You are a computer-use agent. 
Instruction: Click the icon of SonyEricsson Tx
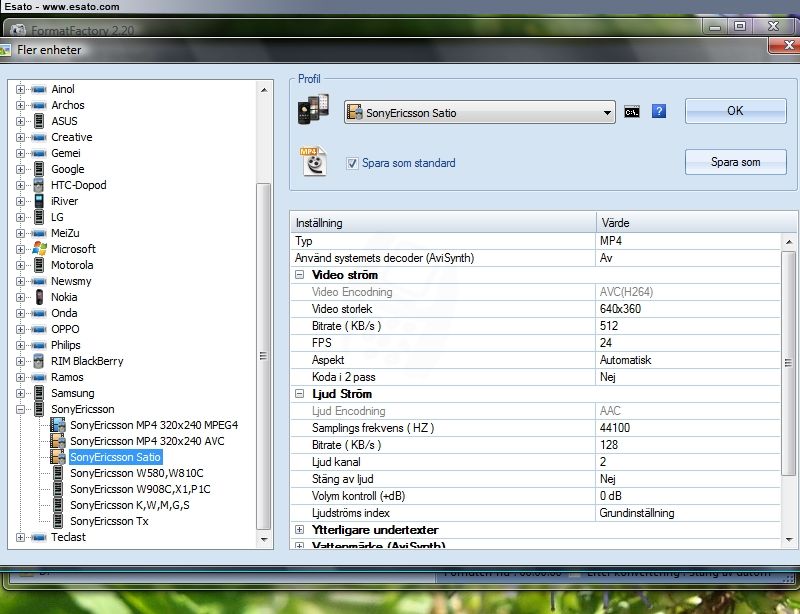(x=58, y=521)
